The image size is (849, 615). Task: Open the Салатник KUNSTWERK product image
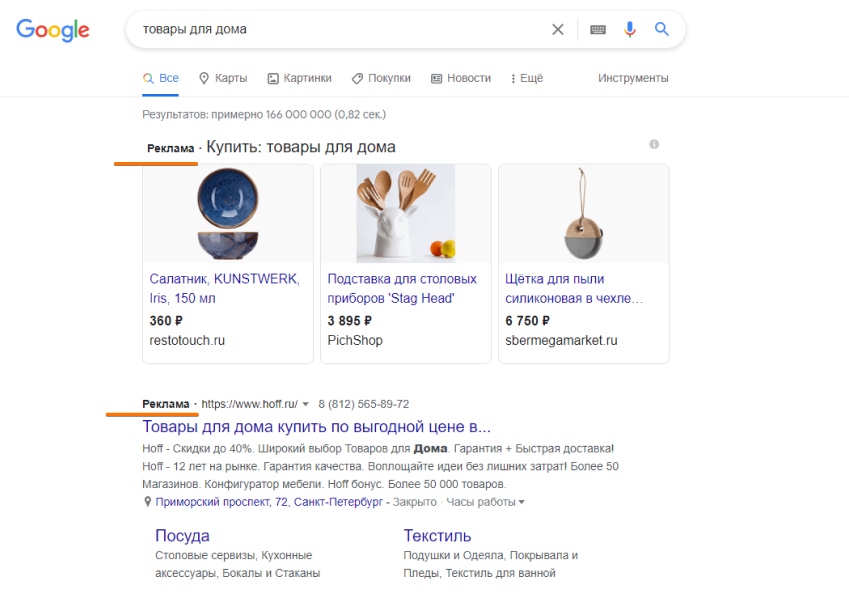[228, 214]
